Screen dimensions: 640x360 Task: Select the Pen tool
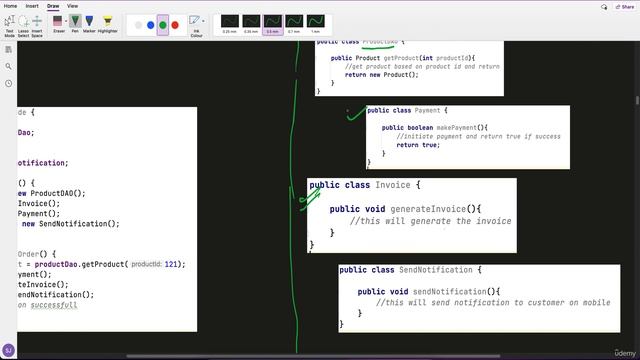click(x=75, y=24)
